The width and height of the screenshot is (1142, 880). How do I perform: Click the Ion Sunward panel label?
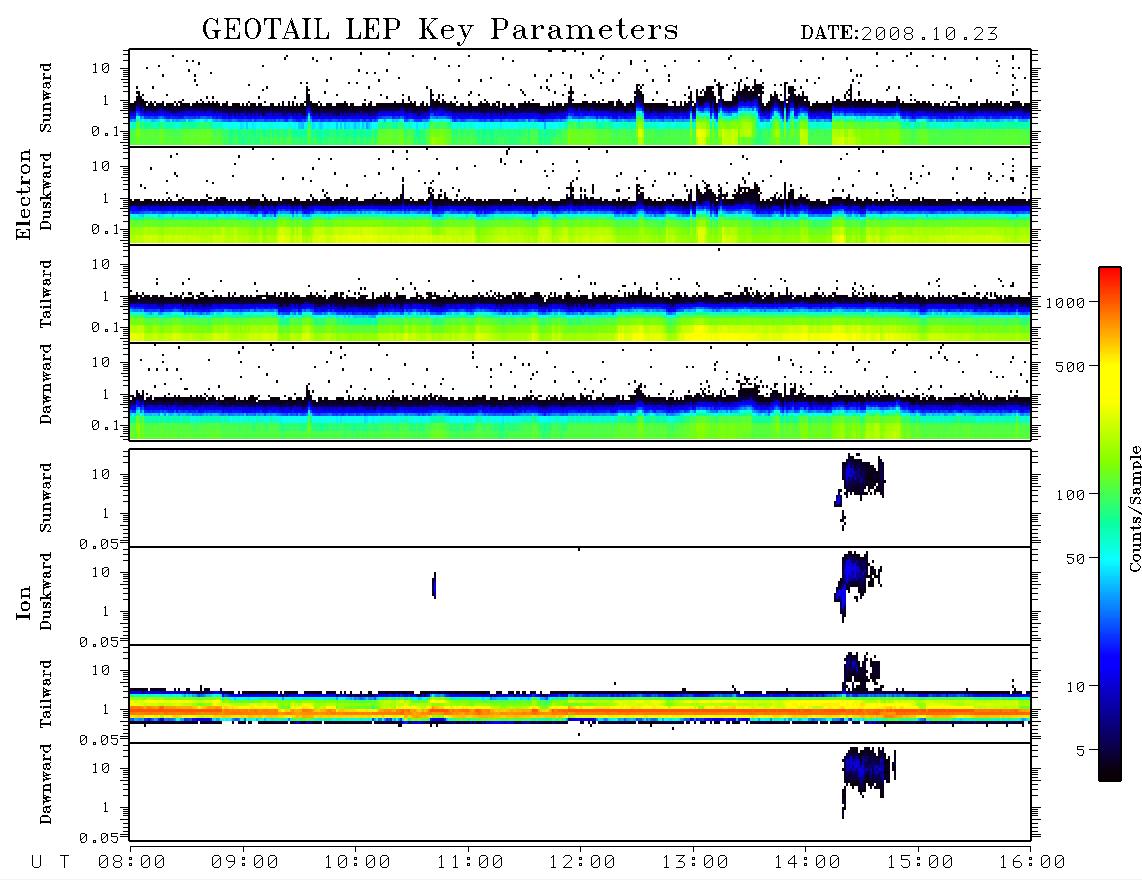[46, 498]
